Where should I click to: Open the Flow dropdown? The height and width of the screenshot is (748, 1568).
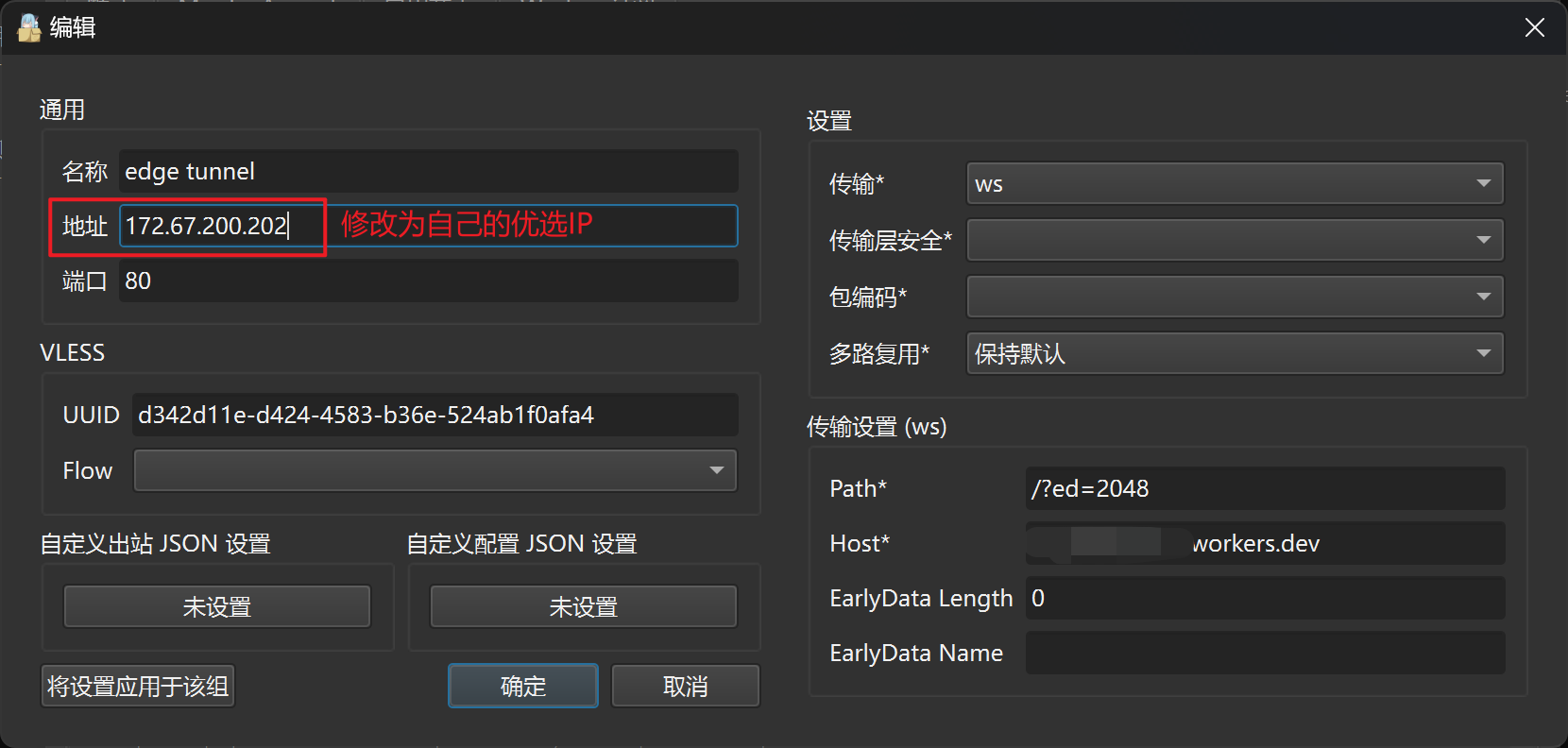tap(435, 470)
